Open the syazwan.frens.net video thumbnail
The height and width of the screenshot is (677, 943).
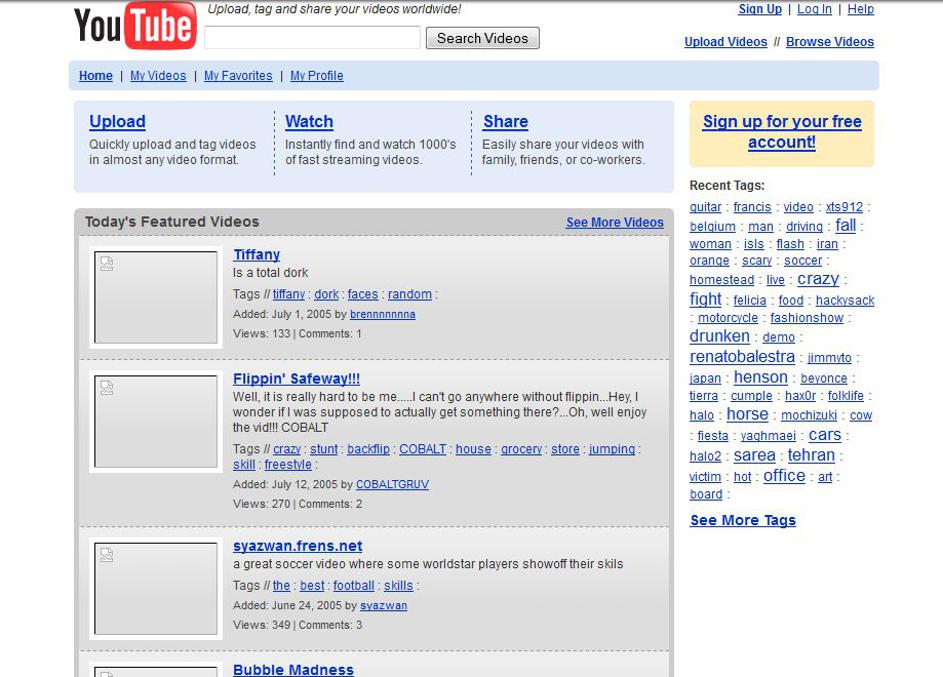[x=155, y=589]
